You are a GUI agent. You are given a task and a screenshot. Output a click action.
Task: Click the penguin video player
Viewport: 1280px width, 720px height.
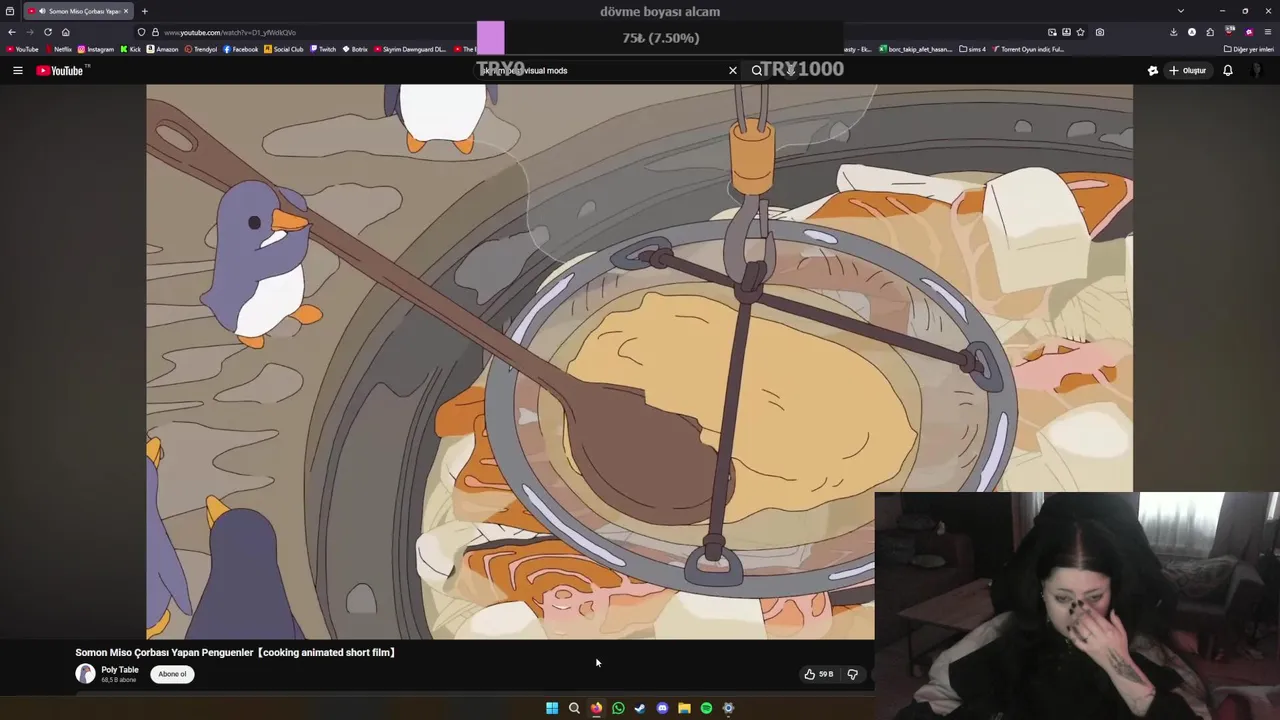pyautogui.click(x=639, y=361)
